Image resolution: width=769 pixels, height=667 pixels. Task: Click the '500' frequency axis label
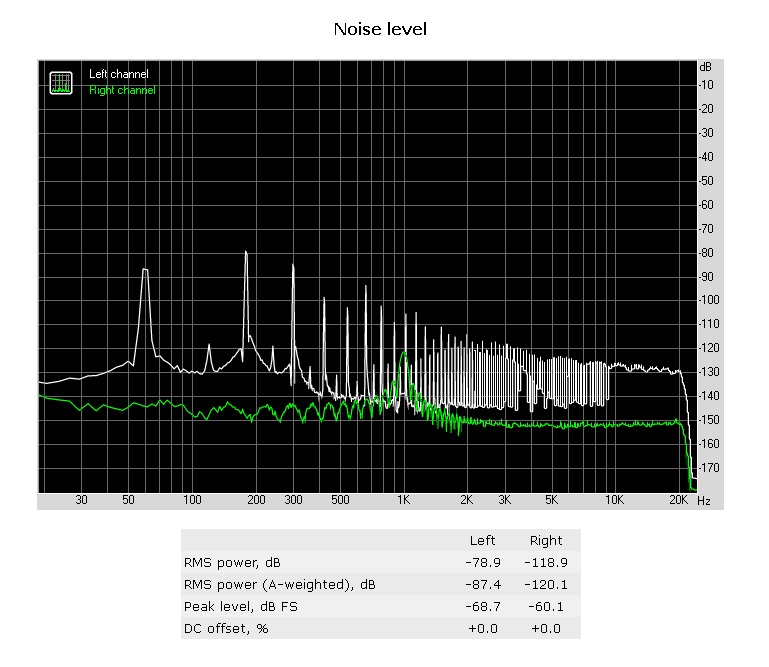click(x=340, y=500)
